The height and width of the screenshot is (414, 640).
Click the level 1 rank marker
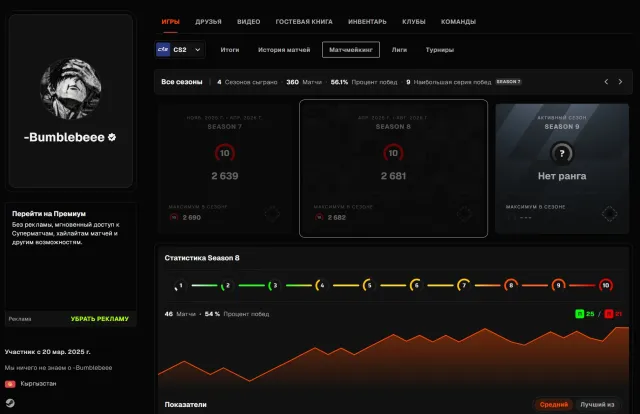coord(180,285)
